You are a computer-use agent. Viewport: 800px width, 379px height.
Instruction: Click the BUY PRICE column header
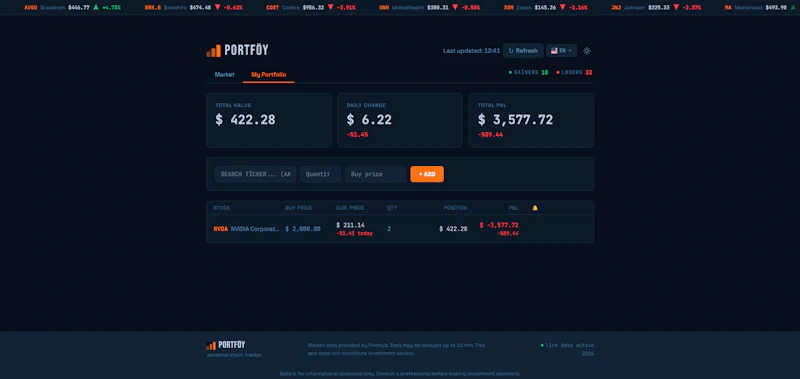[298, 208]
